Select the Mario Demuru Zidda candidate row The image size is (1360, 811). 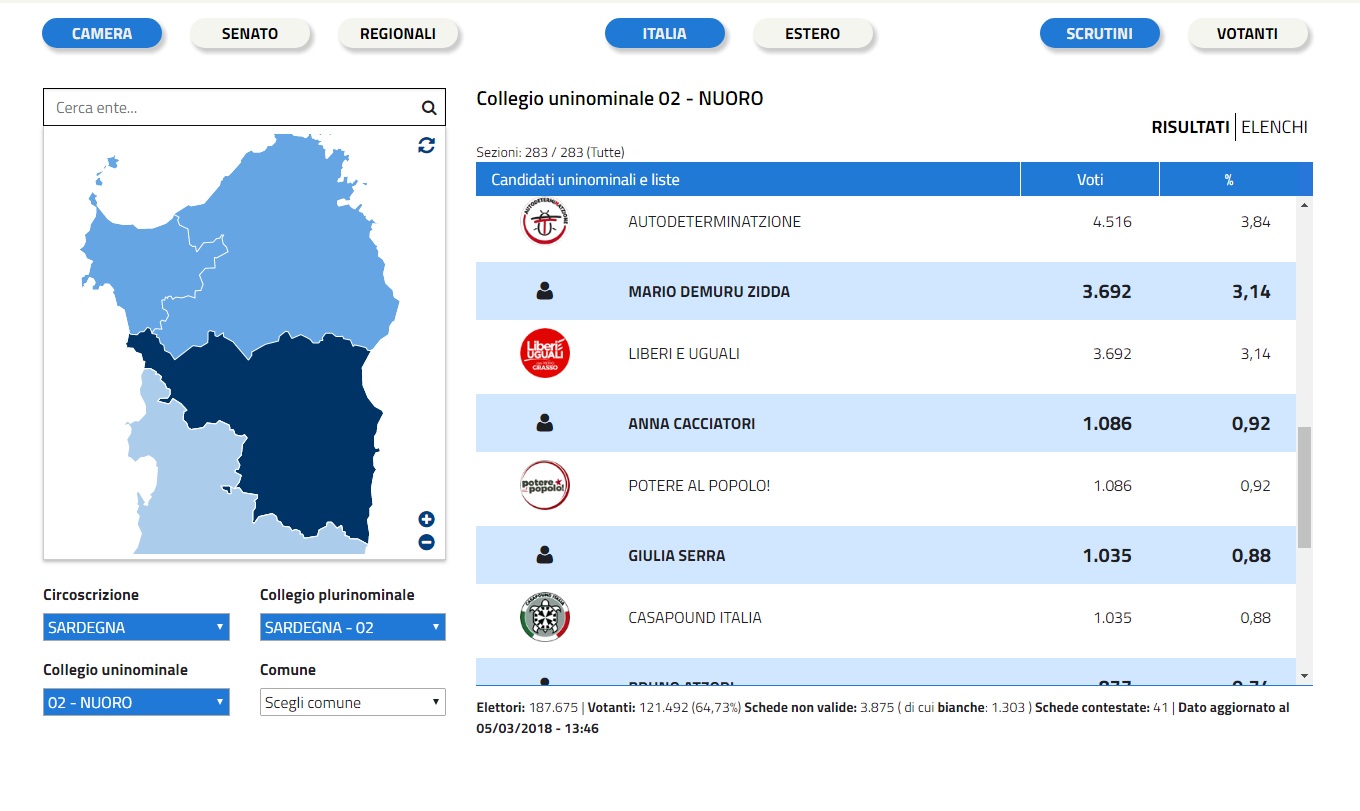click(x=886, y=291)
